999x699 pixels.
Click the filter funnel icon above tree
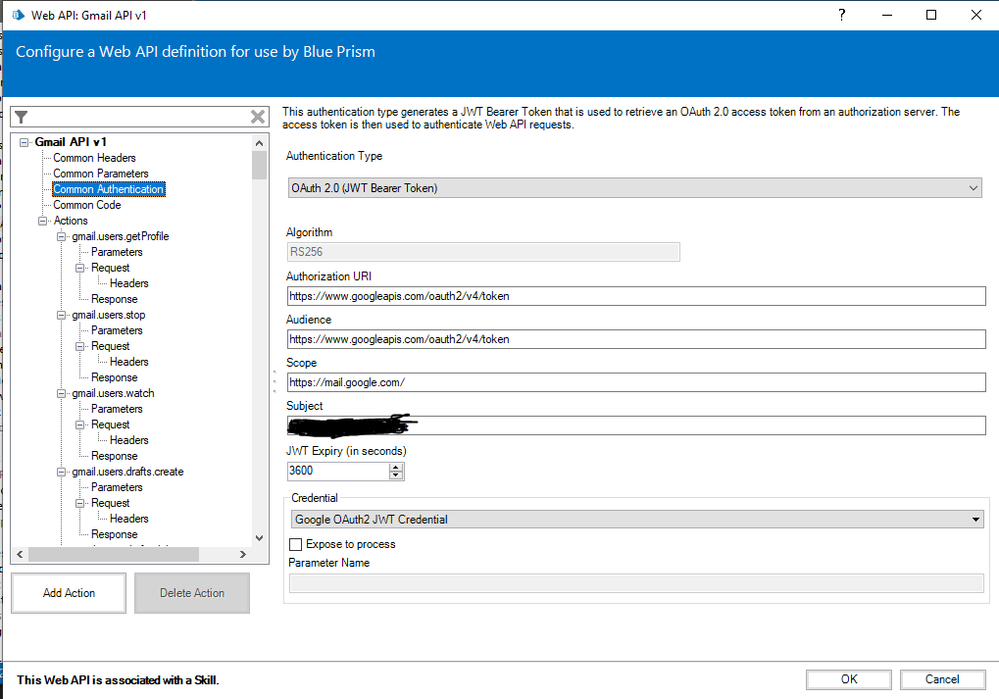click(21, 117)
